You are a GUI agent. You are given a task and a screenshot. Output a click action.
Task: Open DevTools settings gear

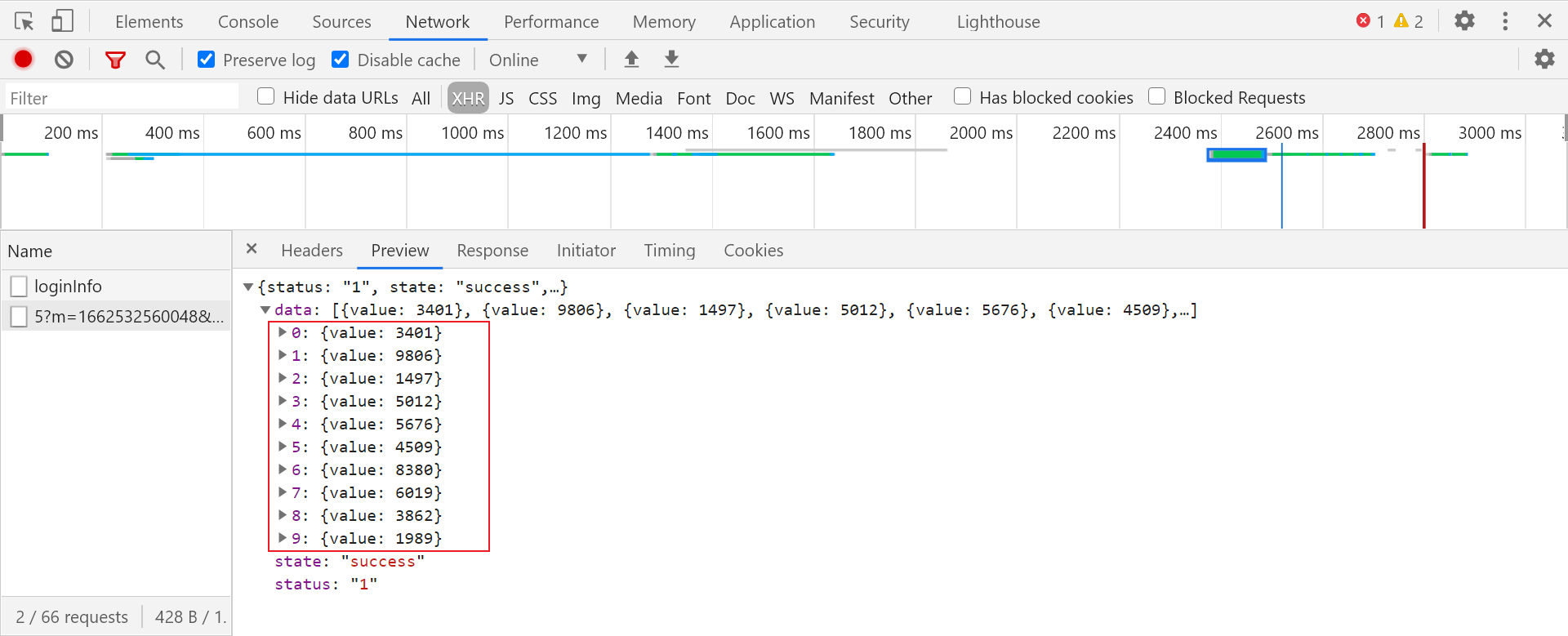[x=1464, y=20]
